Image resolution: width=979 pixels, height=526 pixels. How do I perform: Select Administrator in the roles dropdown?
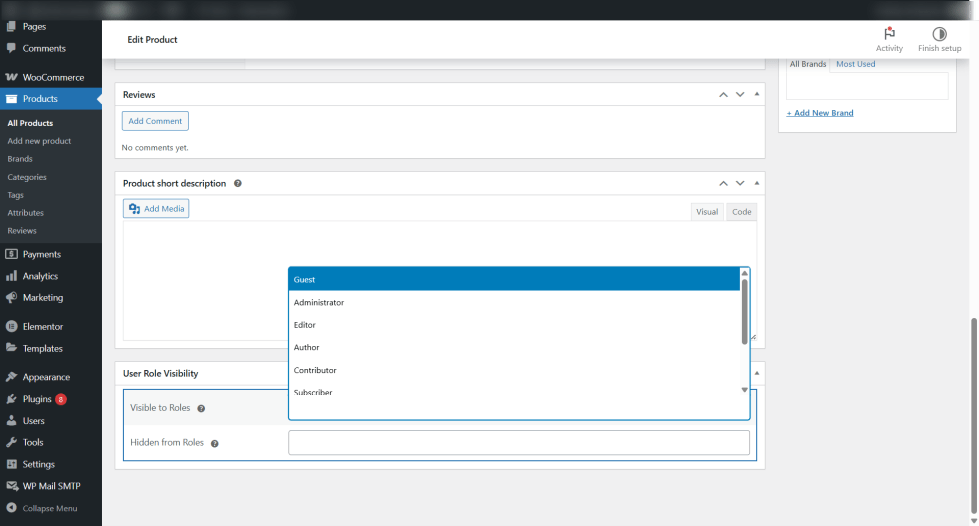514,302
